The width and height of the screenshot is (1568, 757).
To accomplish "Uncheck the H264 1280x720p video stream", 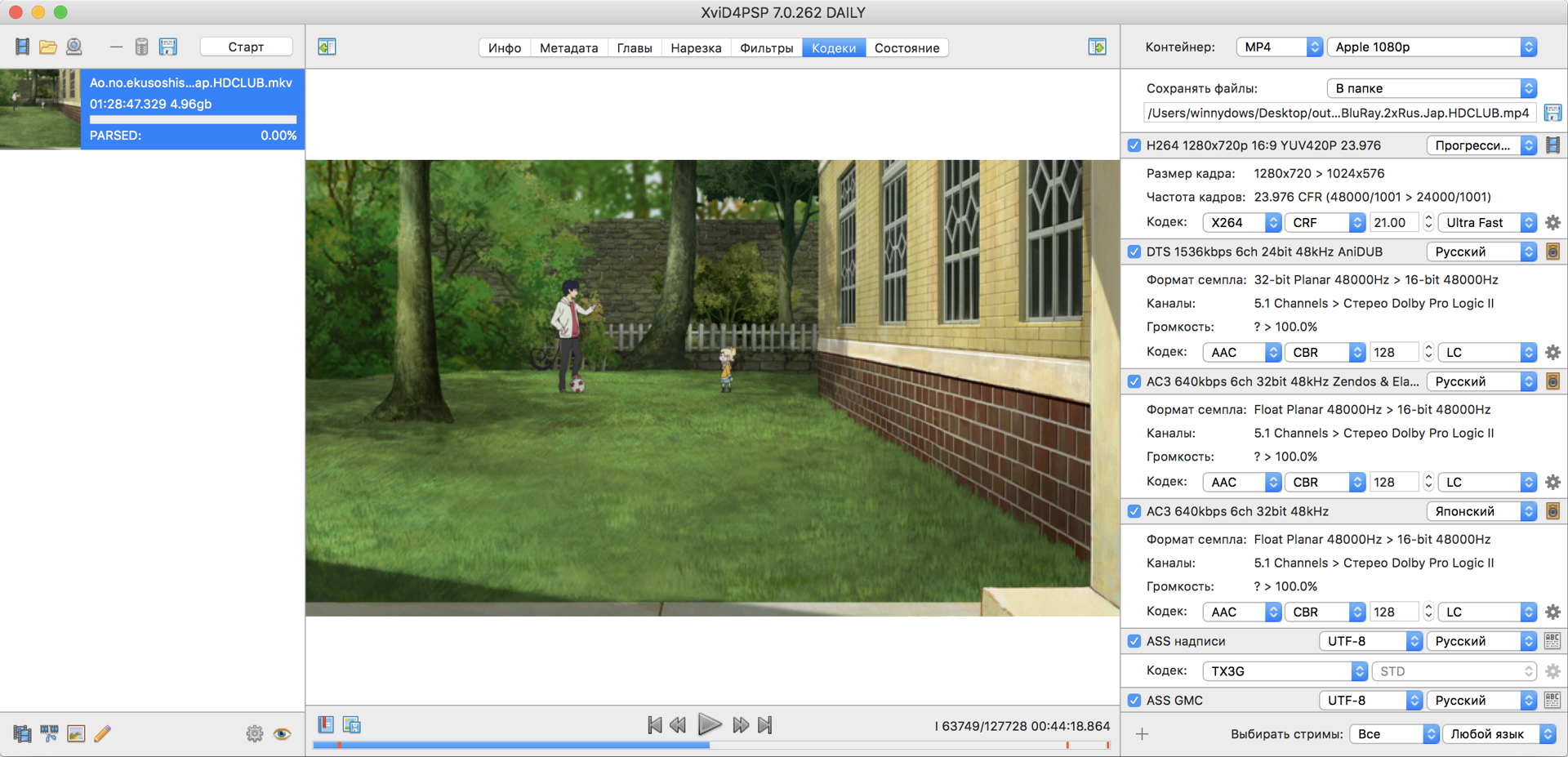I will (1134, 145).
